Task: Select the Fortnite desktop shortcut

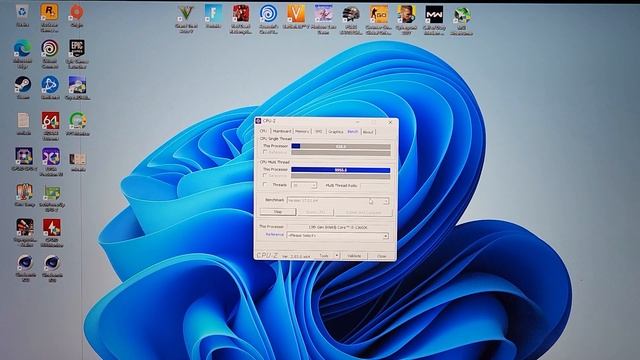Action: coord(213,16)
